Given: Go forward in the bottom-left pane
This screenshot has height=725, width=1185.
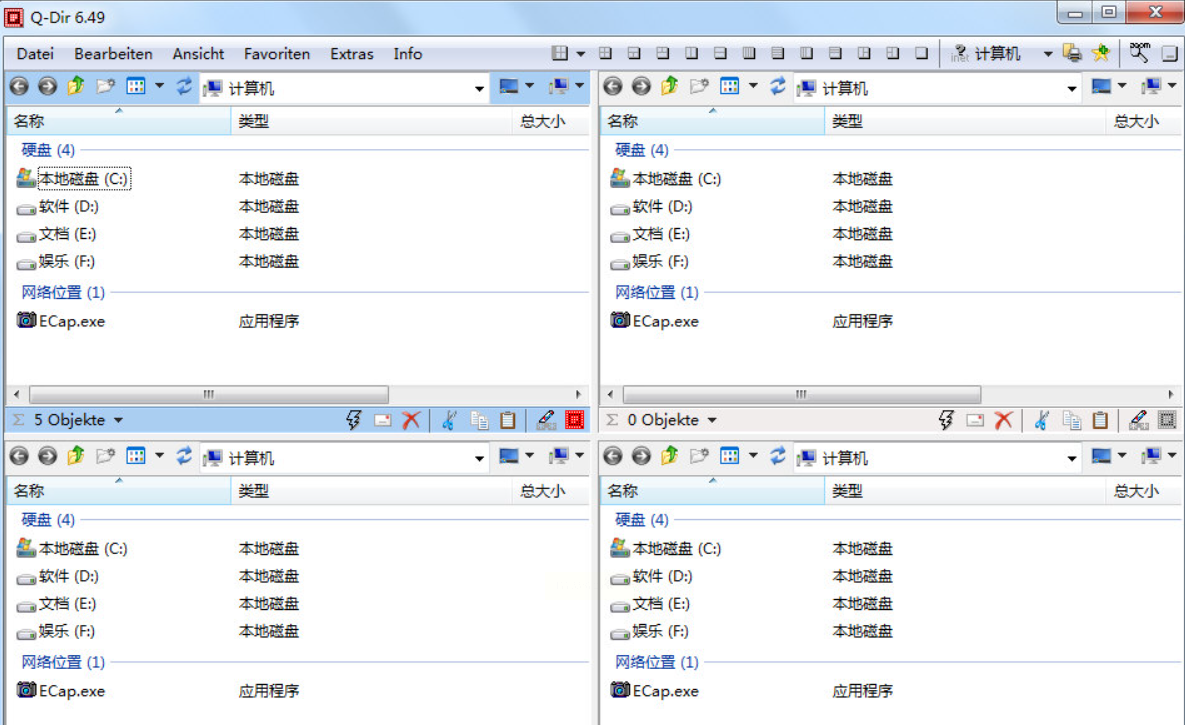Looking at the screenshot, I should click(48, 456).
